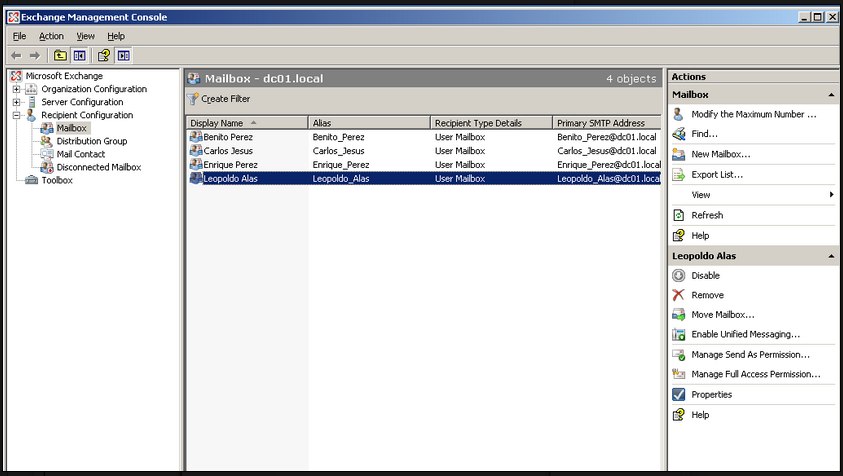Image resolution: width=843 pixels, height=476 pixels.
Task: Sort by Recipient Type Details column header
Action: pyautogui.click(x=491, y=123)
